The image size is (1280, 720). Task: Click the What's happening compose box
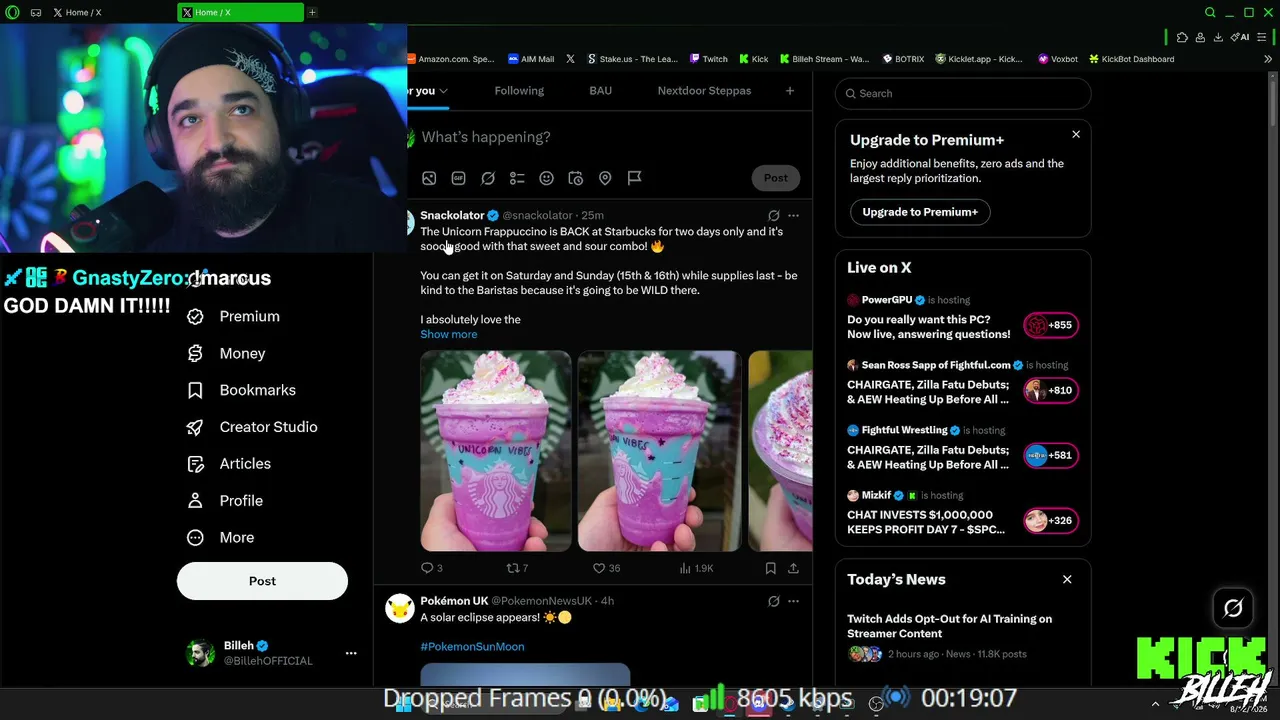[x=610, y=137]
